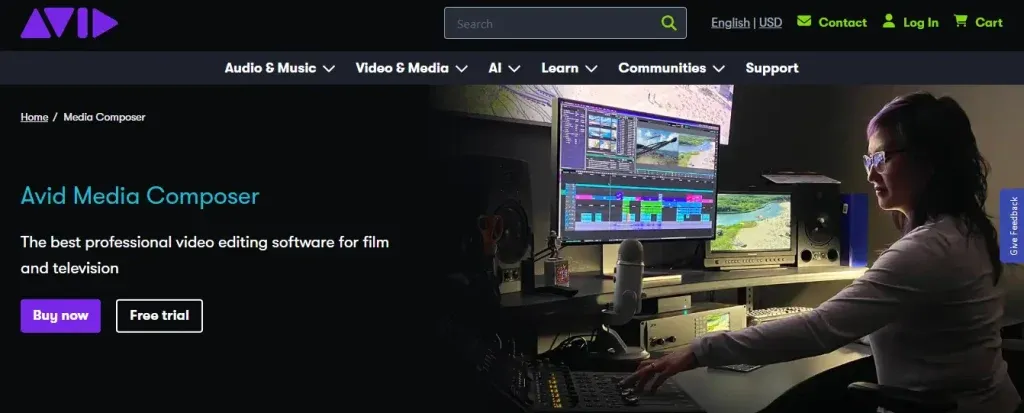Click the Media Composer breadcrumb text
The image size is (1024, 413).
pyautogui.click(x=104, y=117)
